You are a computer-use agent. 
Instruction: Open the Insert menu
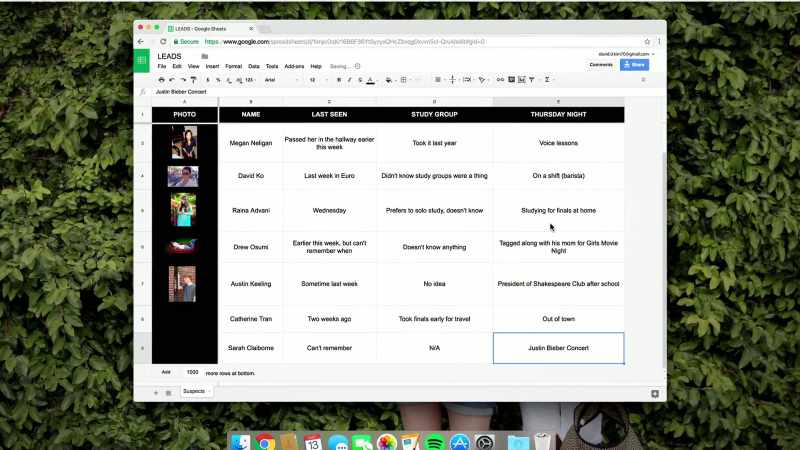212,66
